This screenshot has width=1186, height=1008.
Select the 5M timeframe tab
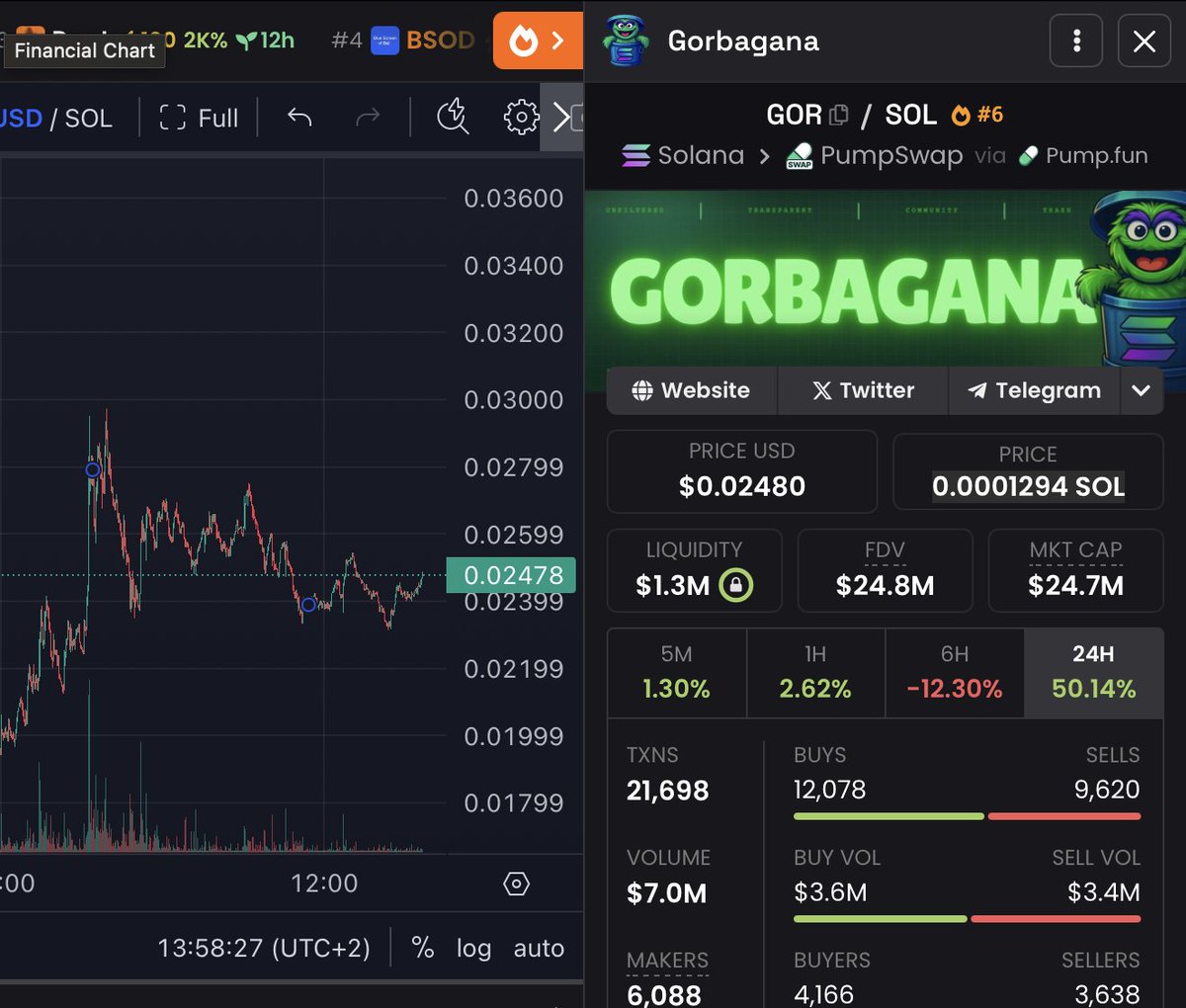point(677,673)
